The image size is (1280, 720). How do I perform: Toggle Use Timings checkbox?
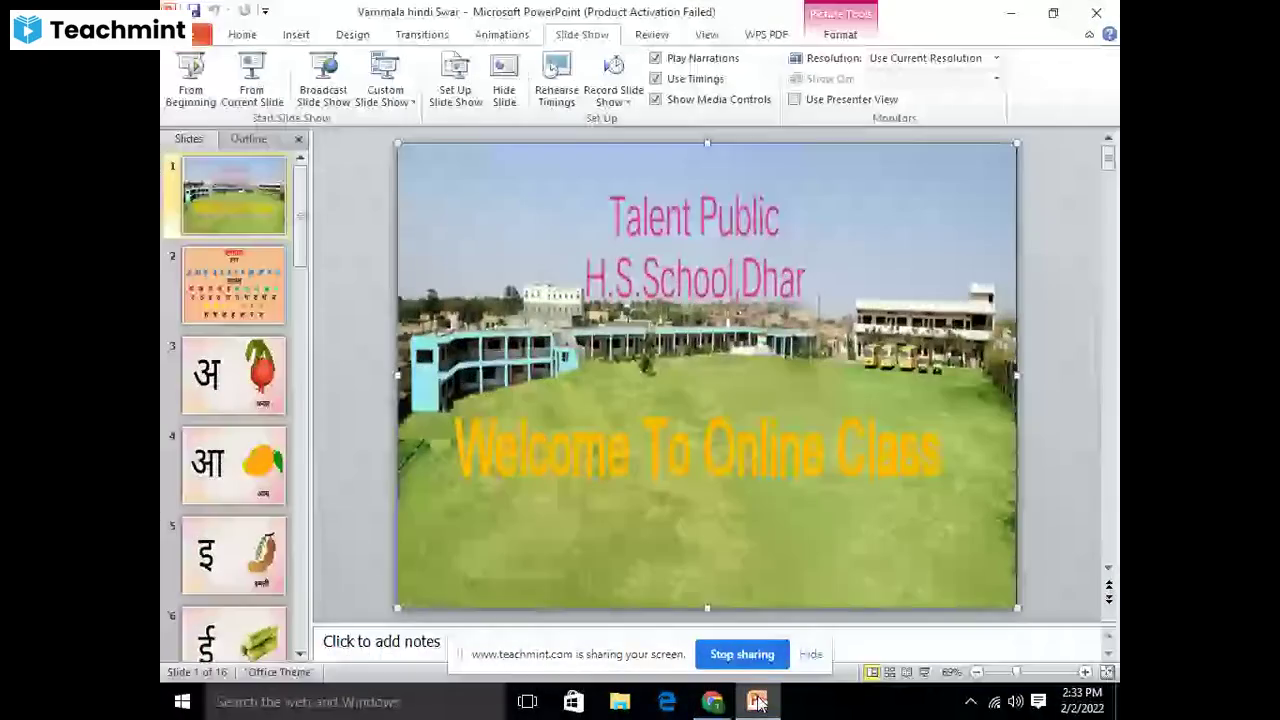656,79
